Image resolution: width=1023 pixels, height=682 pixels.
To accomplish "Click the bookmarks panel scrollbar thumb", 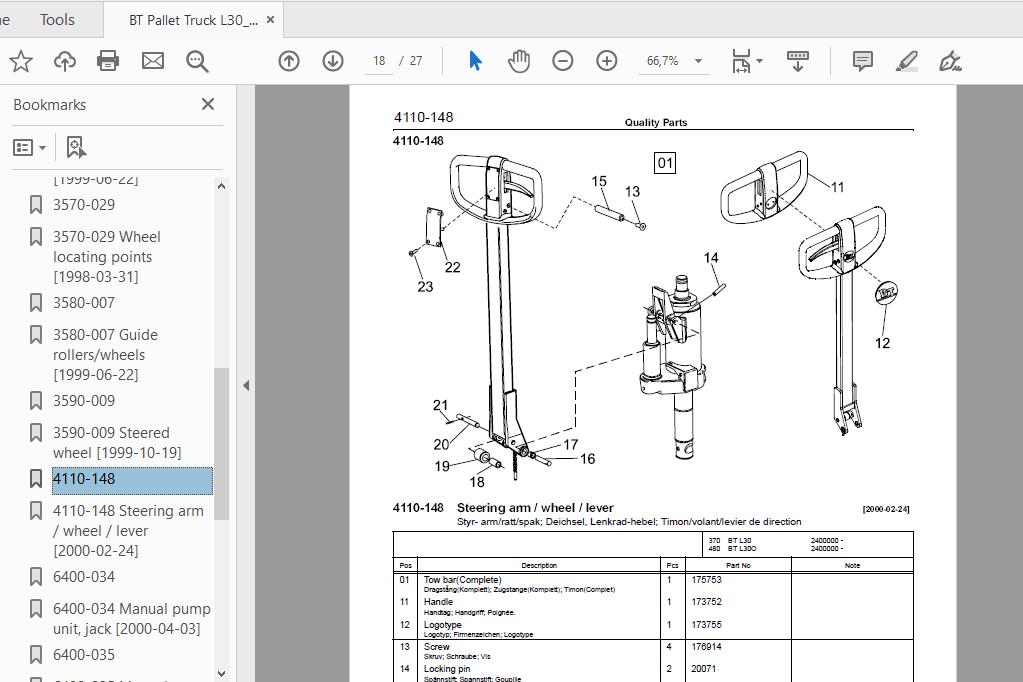I will click(x=221, y=444).
